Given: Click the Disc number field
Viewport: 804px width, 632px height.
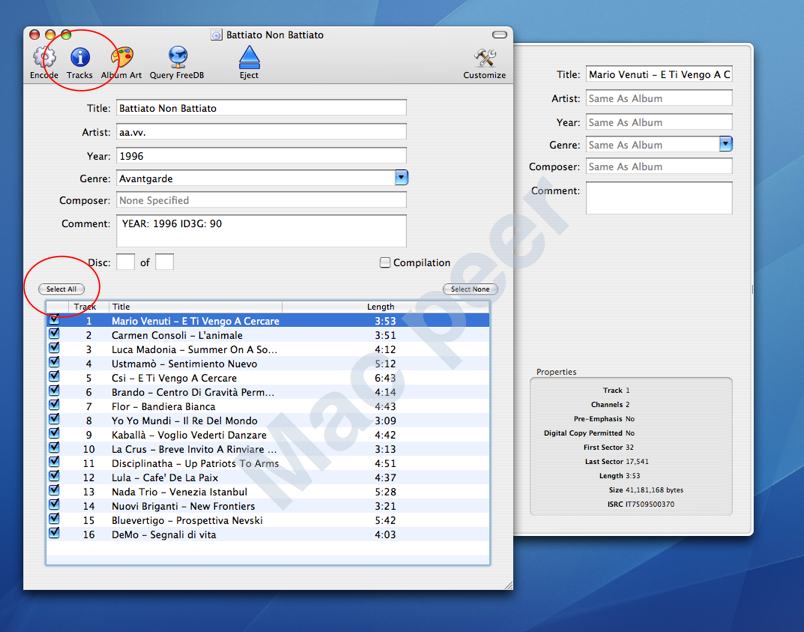Looking at the screenshot, I should pos(126,262).
